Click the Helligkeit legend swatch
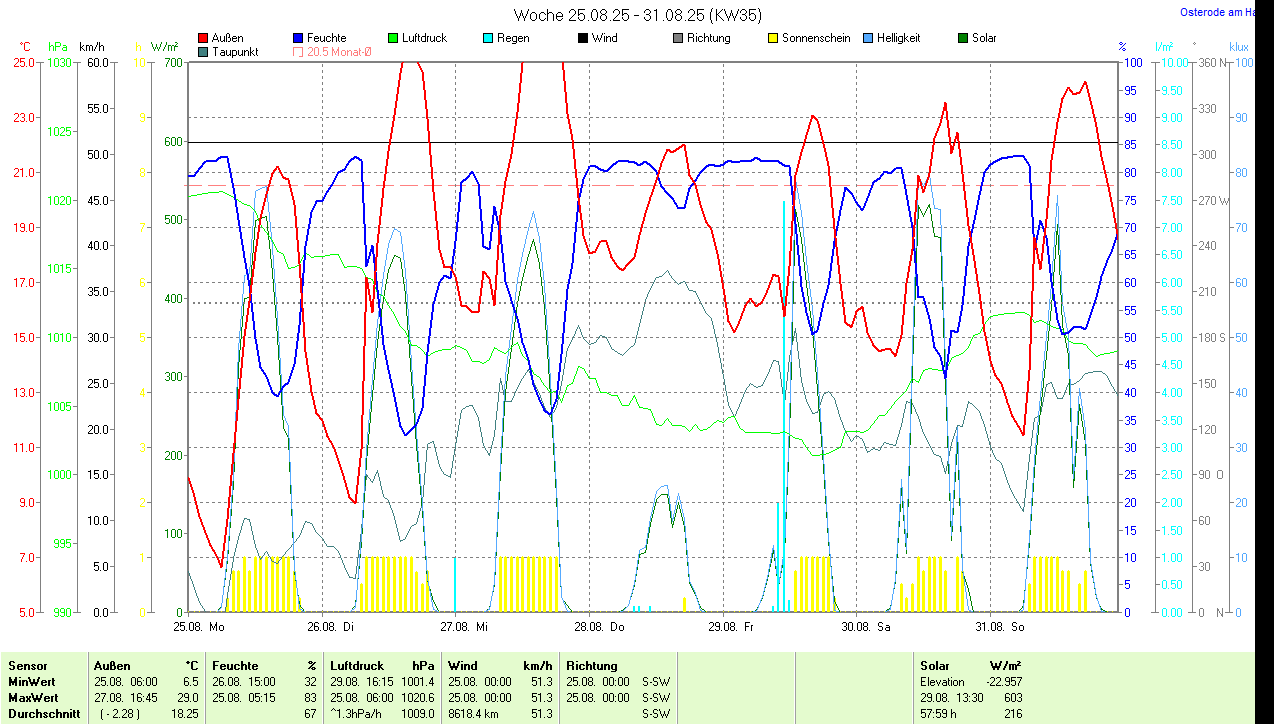This screenshot has width=1274, height=724. click(867, 38)
